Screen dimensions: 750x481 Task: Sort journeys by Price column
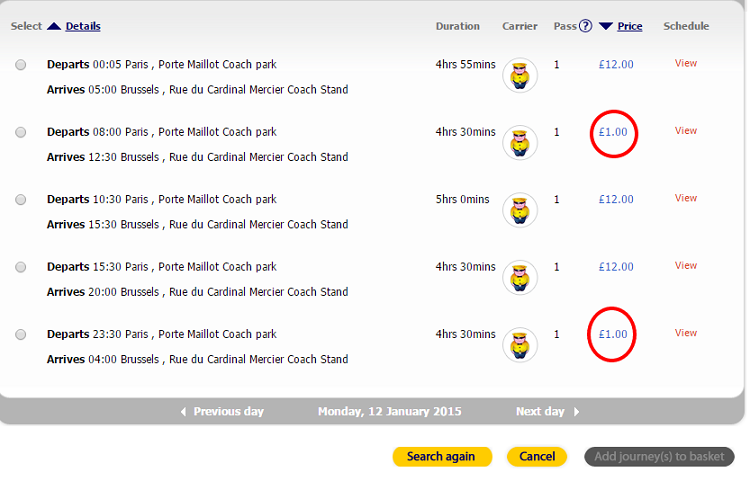(x=630, y=26)
